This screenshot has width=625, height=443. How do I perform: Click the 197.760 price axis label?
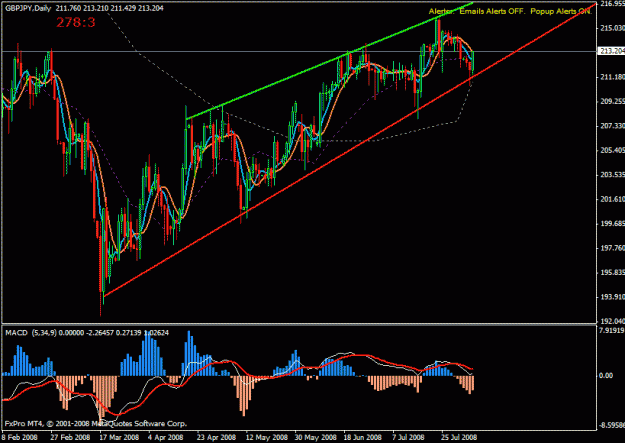point(612,248)
